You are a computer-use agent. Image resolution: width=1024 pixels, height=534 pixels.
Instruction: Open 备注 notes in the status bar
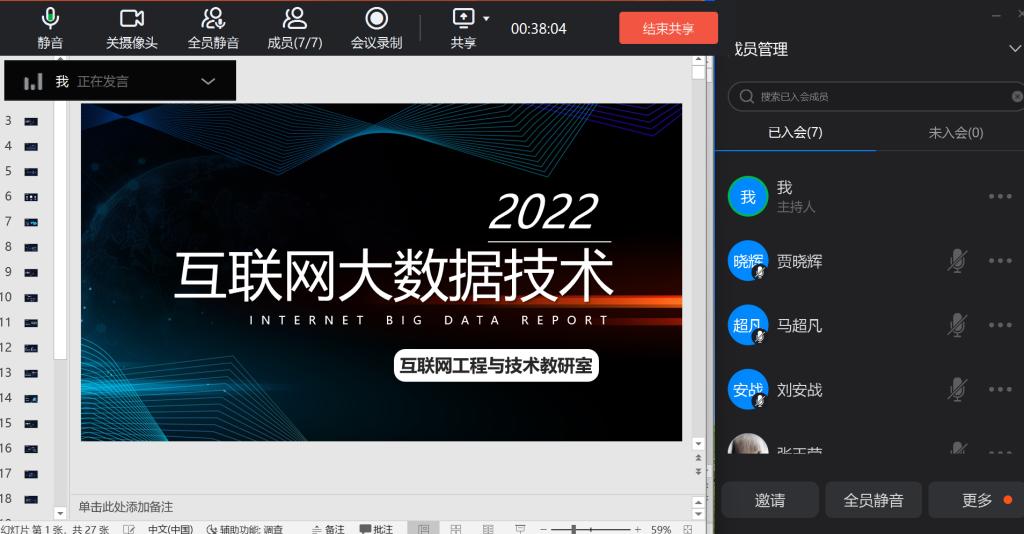(x=328, y=528)
